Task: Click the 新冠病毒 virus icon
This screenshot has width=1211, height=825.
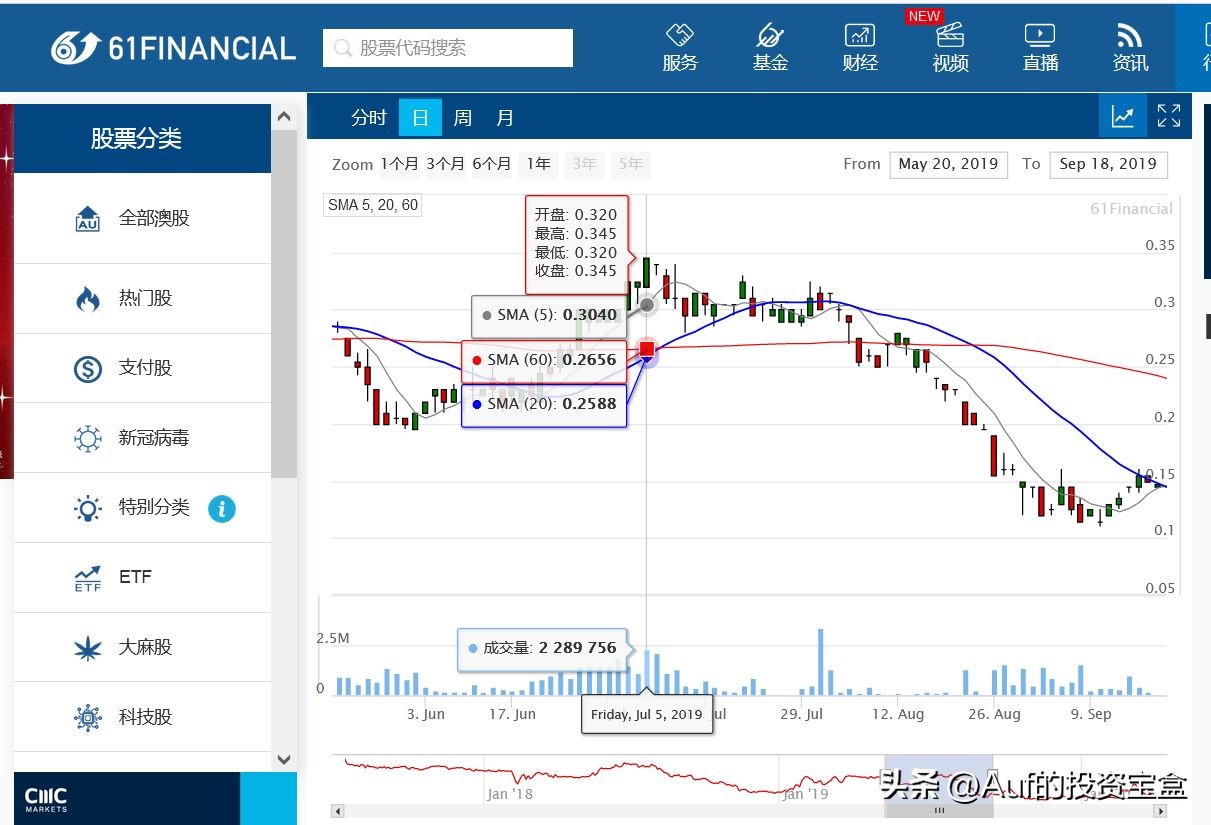Action: point(88,438)
